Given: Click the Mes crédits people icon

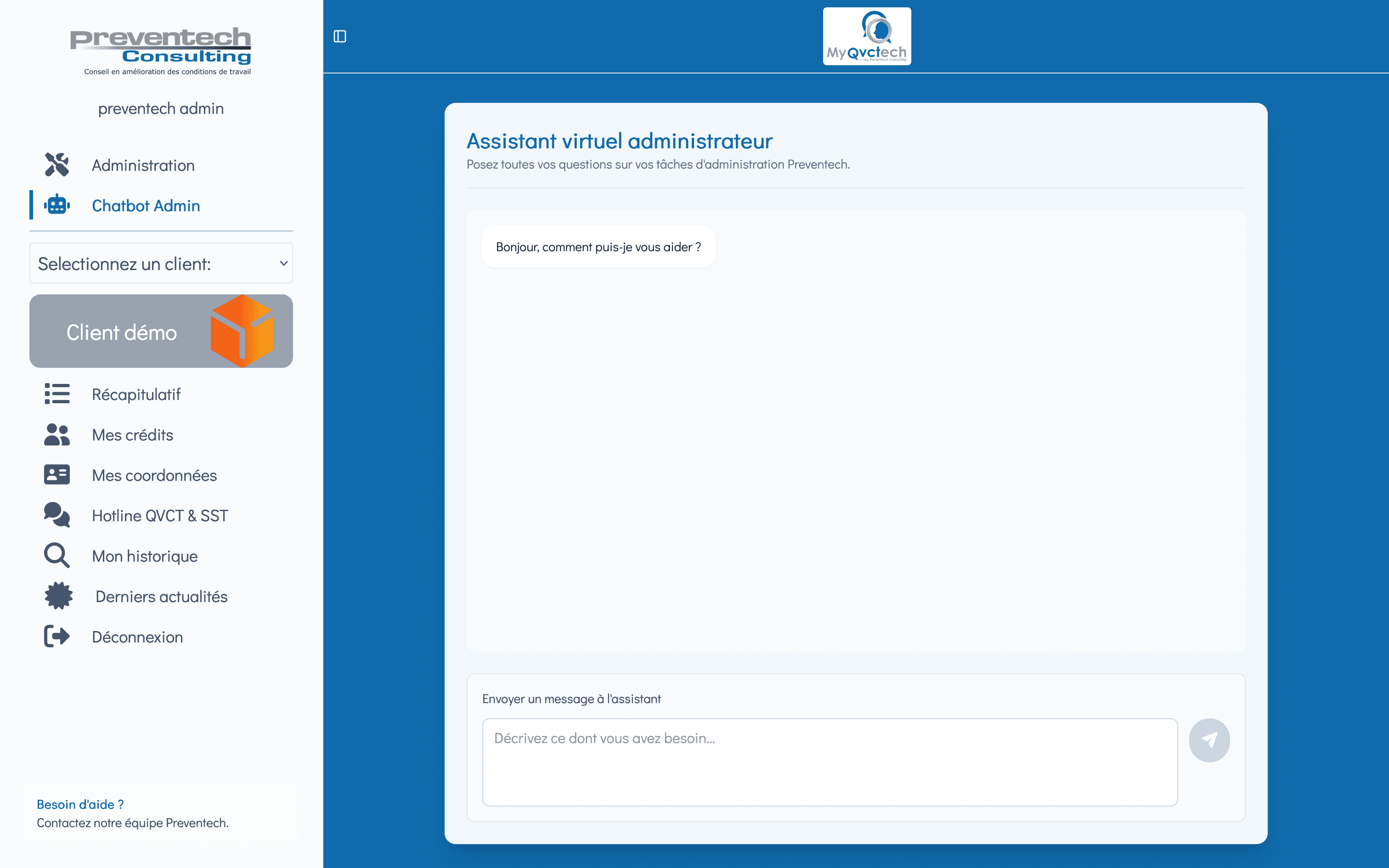Looking at the screenshot, I should [57, 434].
